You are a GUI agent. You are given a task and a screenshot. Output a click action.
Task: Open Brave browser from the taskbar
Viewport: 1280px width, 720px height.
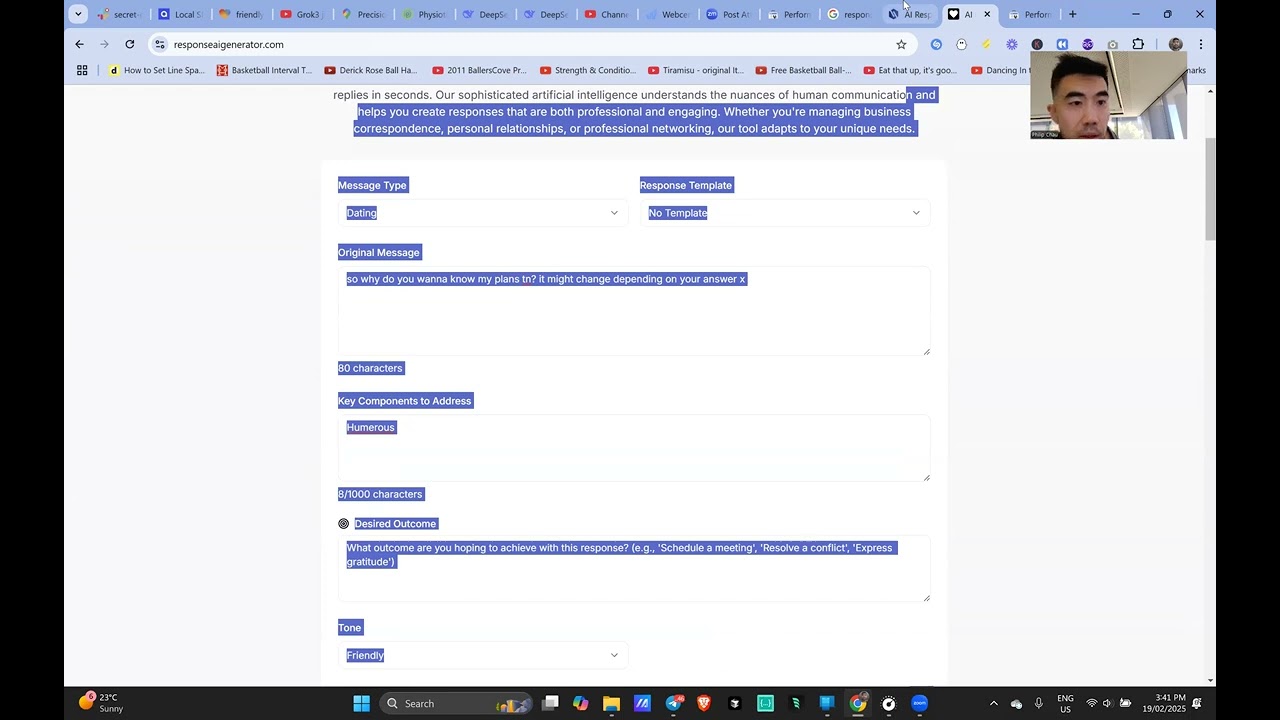704,703
